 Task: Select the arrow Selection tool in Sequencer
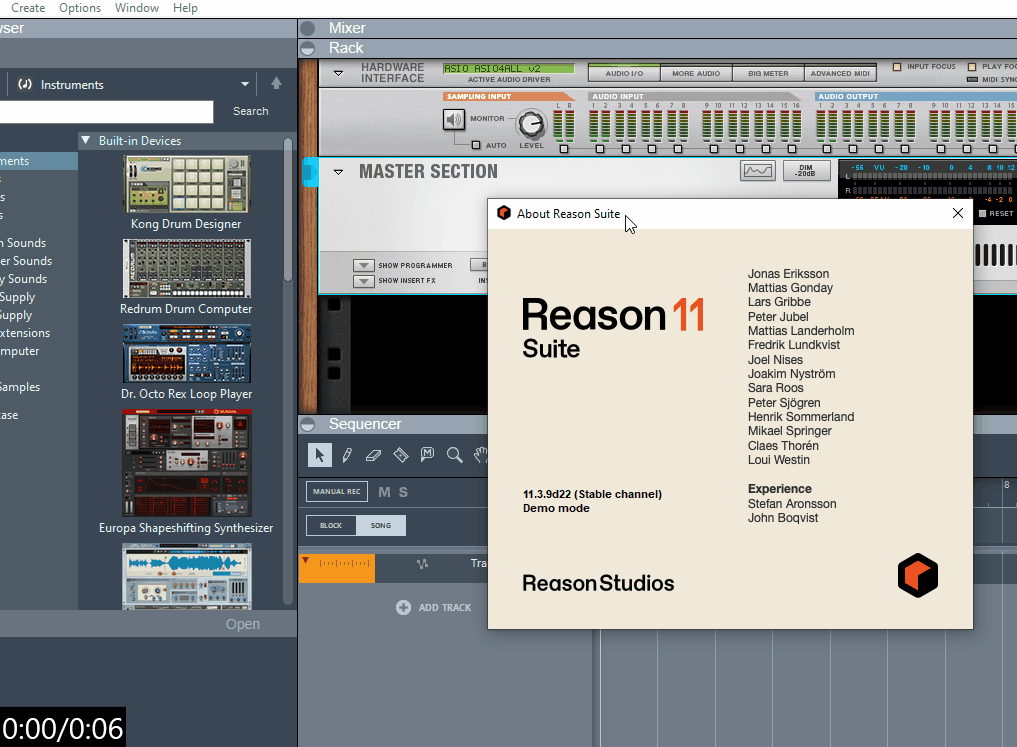tap(320, 455)
